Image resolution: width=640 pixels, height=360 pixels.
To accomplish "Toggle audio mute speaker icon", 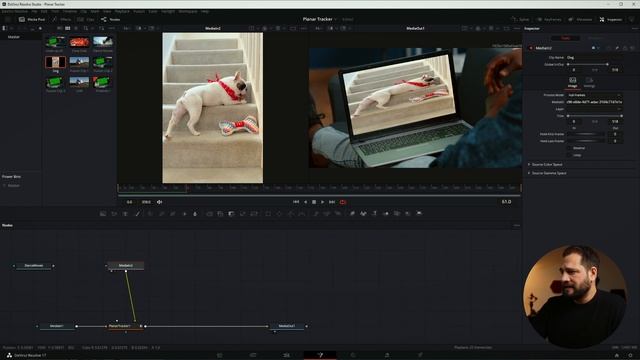I will [x=160, y=202].
